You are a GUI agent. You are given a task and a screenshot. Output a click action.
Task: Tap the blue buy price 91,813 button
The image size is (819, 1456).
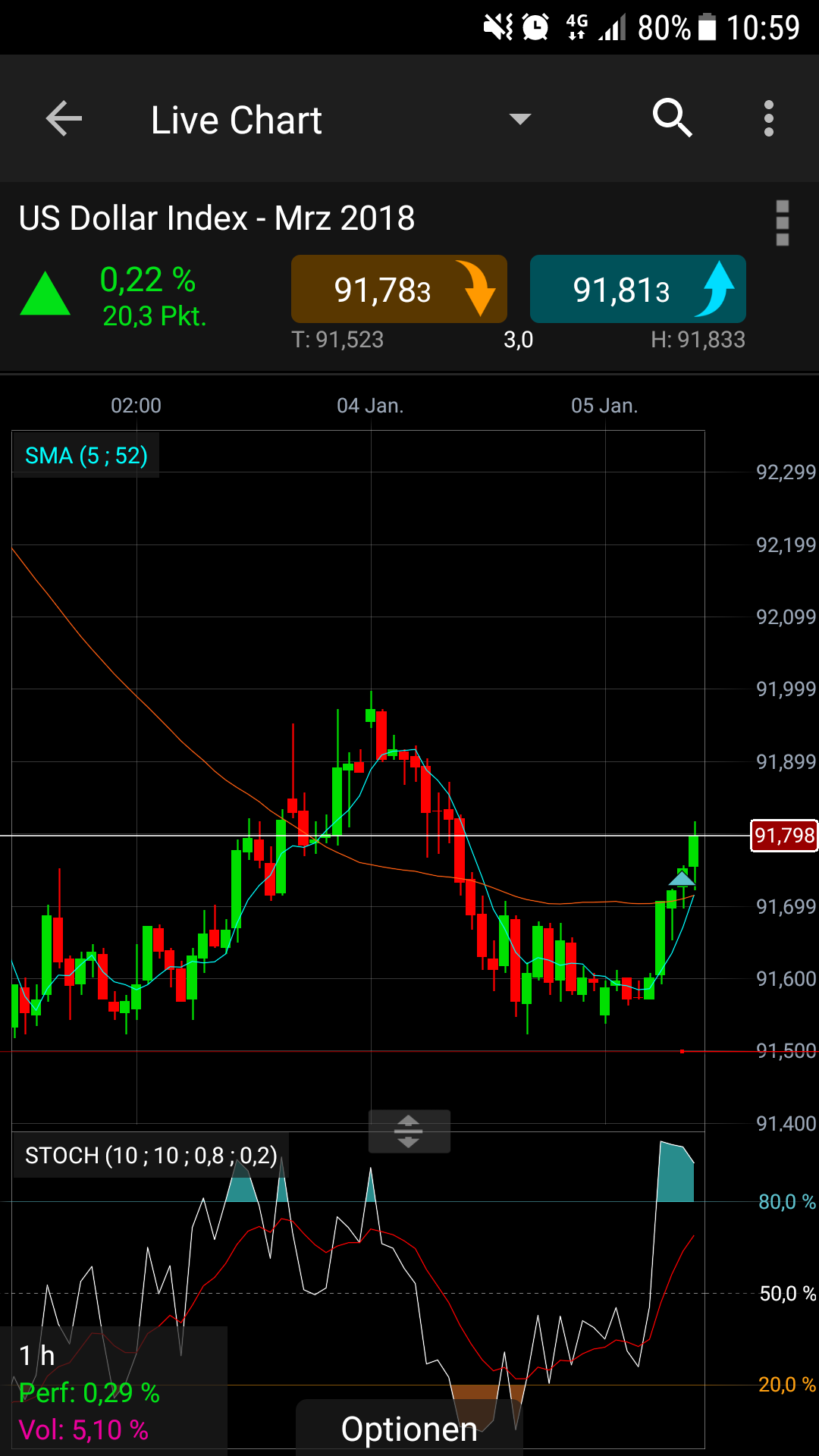pyautogui.click(x=638, y=289)
